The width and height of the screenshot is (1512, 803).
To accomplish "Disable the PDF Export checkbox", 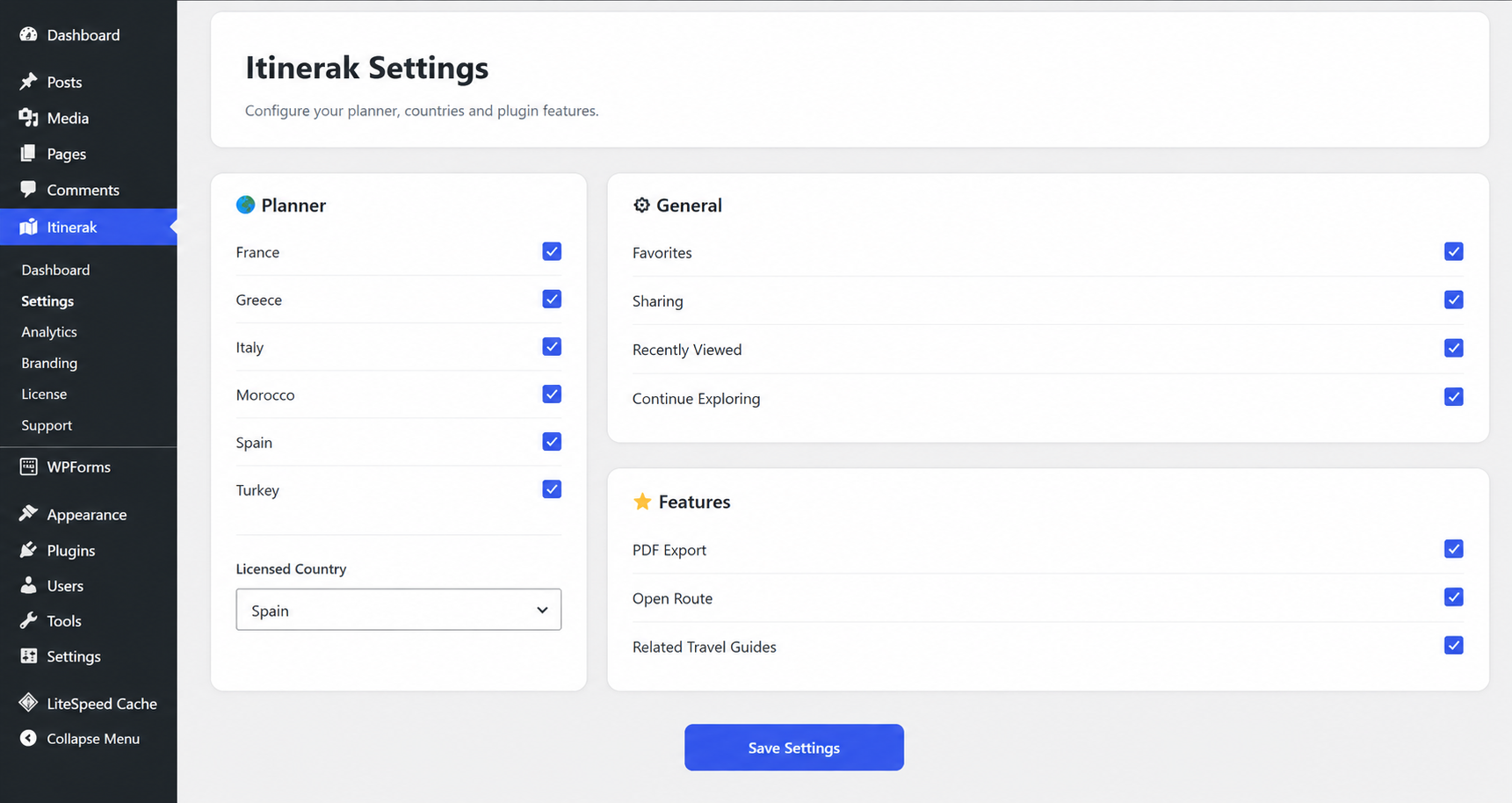I will pyautogui.click(x=1454, y=549).
